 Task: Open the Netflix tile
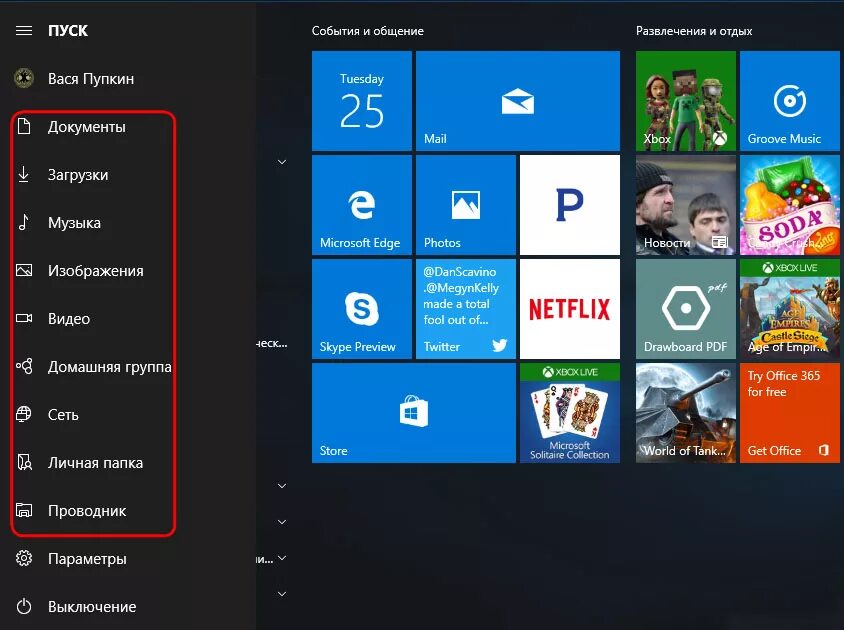(x=569, y=308)
